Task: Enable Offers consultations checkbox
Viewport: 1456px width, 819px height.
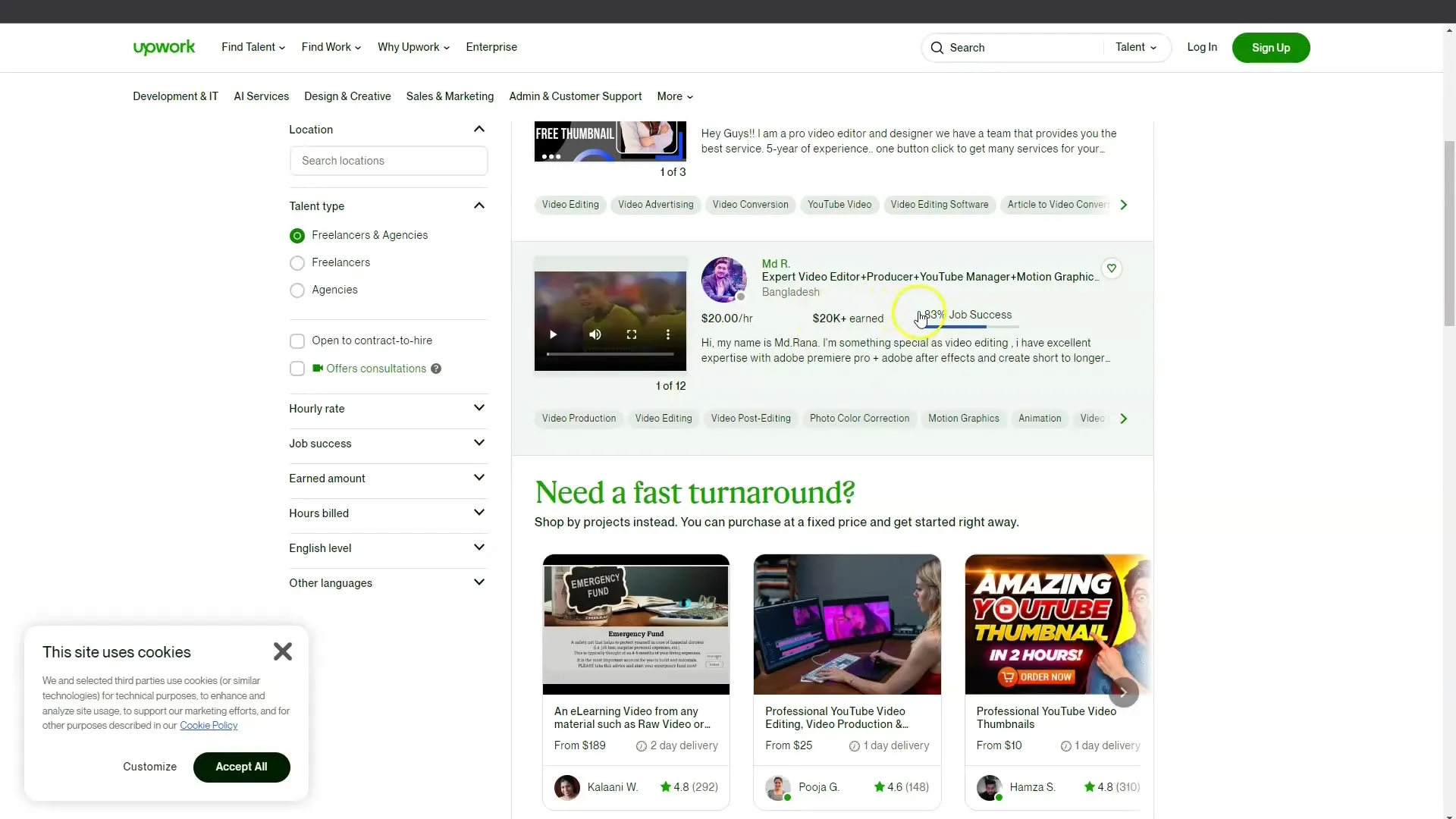Action: 297,368
